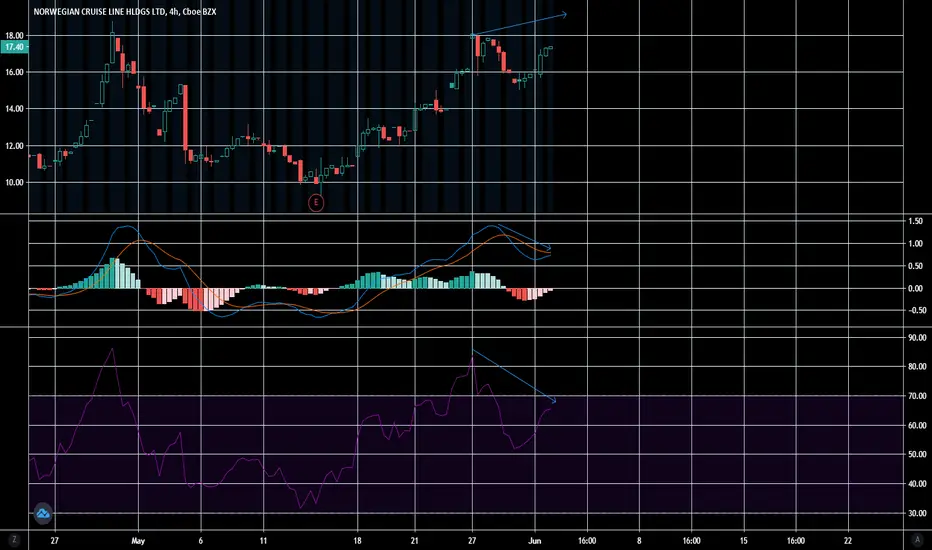The height and width of the screenshot is (550, 932).
Task: Click the MACD scale value 1.00
Action: (x=915, y=244)
